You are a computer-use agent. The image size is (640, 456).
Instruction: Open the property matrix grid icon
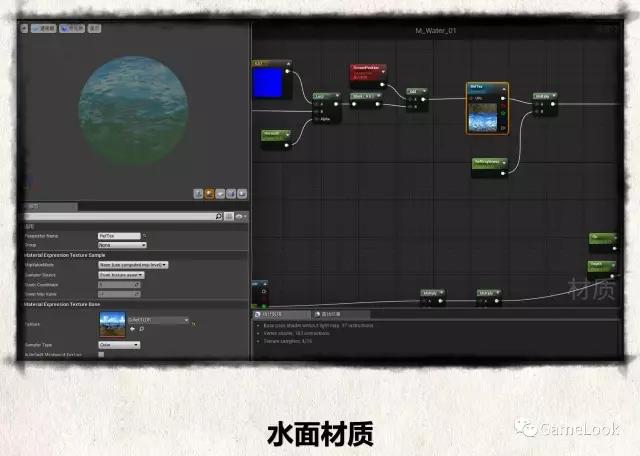pos(229,216)
